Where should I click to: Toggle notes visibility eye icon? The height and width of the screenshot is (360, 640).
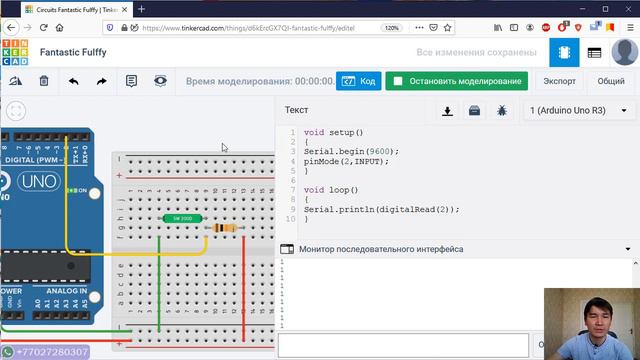pos(160,81)
